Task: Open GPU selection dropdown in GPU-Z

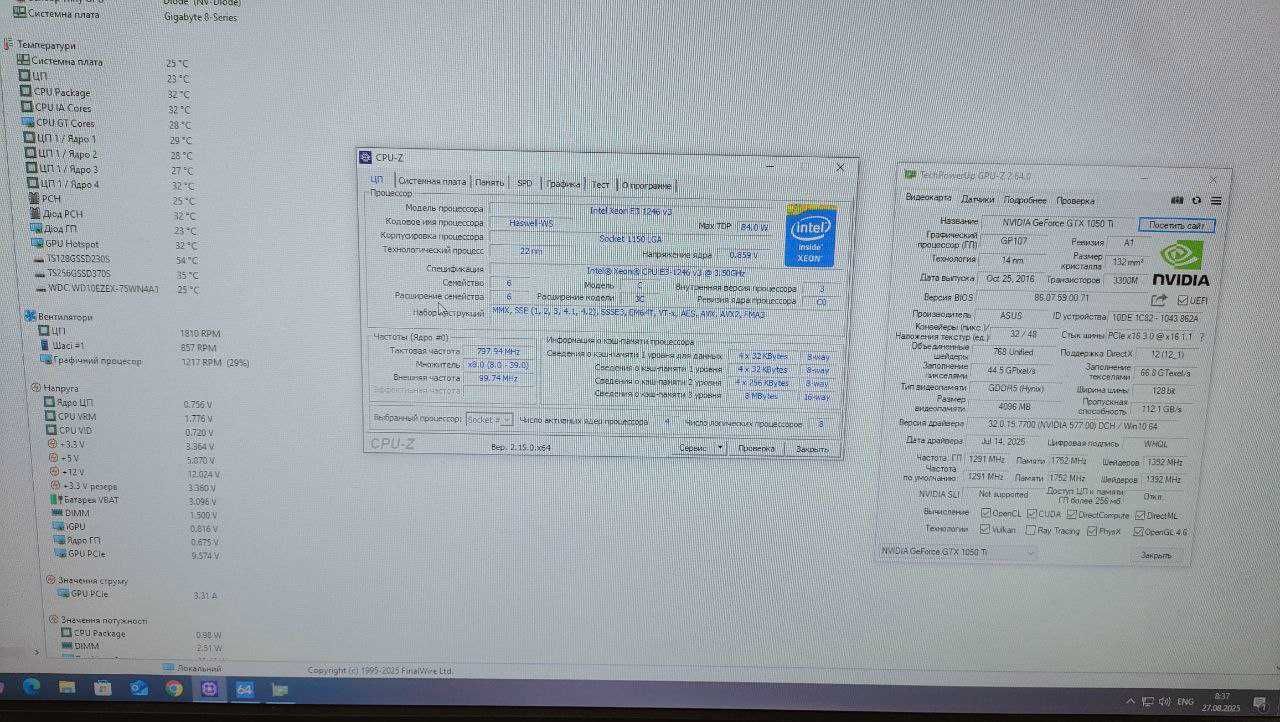Action: 957,551
